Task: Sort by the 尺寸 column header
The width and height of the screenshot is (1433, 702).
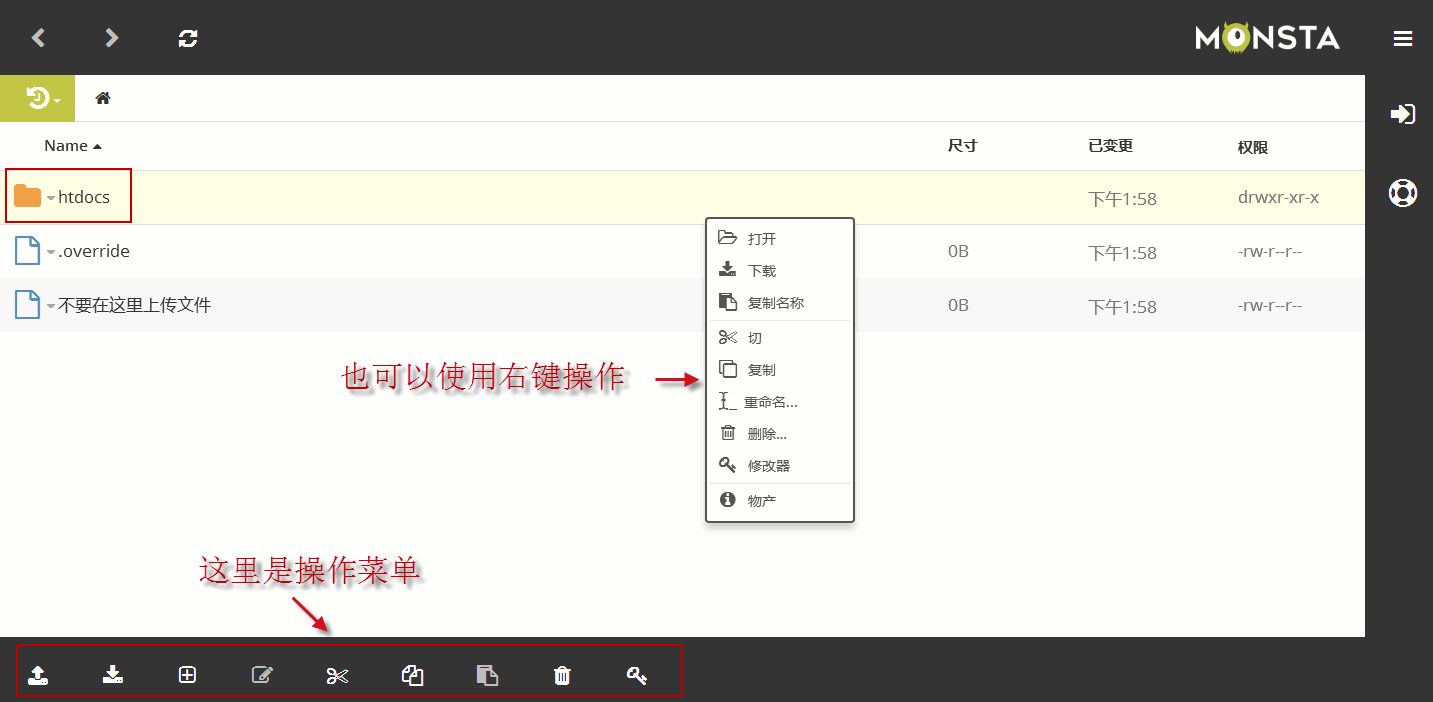Action: [962, 146]
